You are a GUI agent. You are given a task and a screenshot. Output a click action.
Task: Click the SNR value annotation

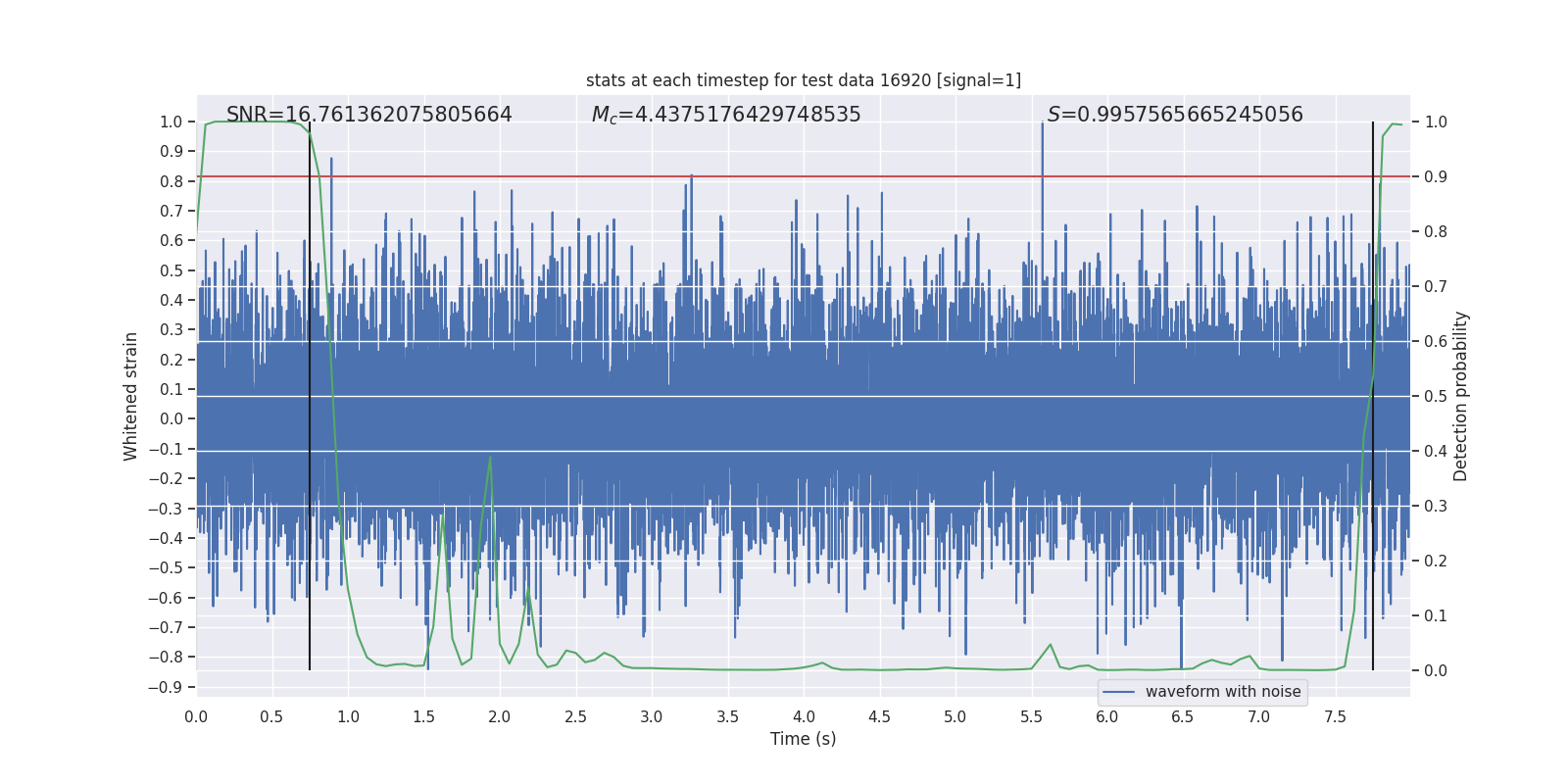point(369,115)
